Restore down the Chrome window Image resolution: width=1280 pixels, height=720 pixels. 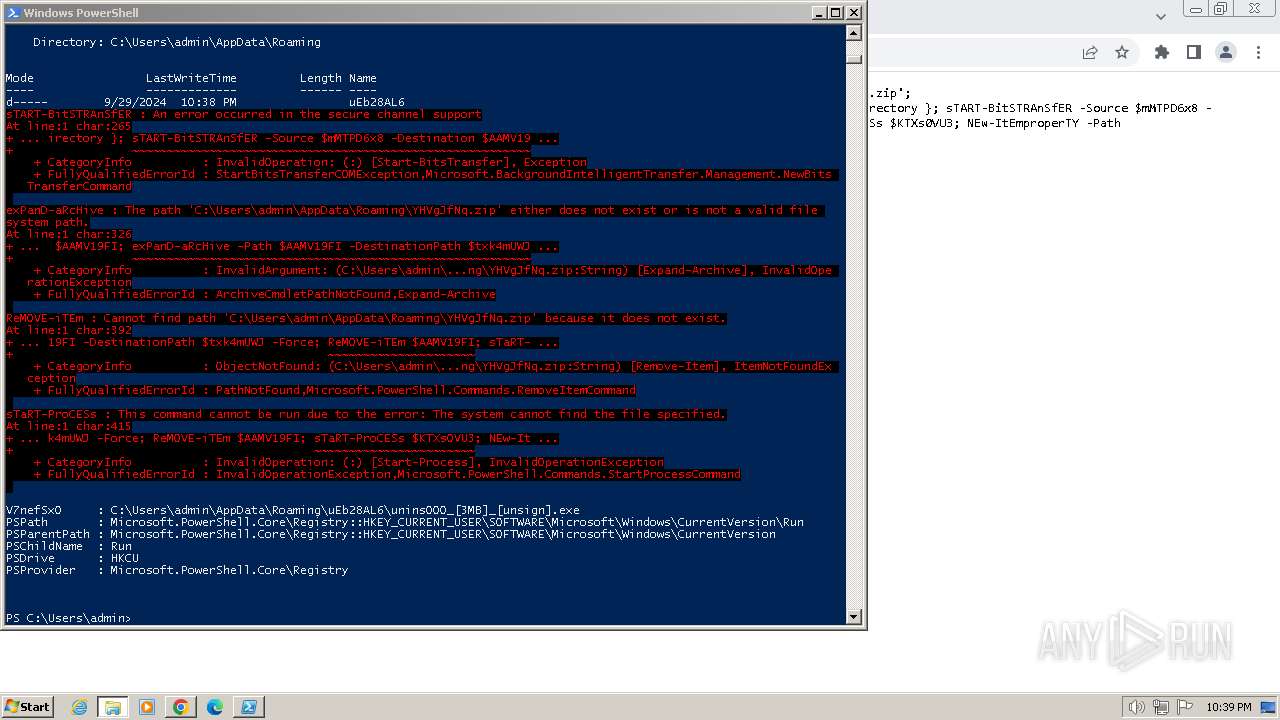tap(1221, 9)
